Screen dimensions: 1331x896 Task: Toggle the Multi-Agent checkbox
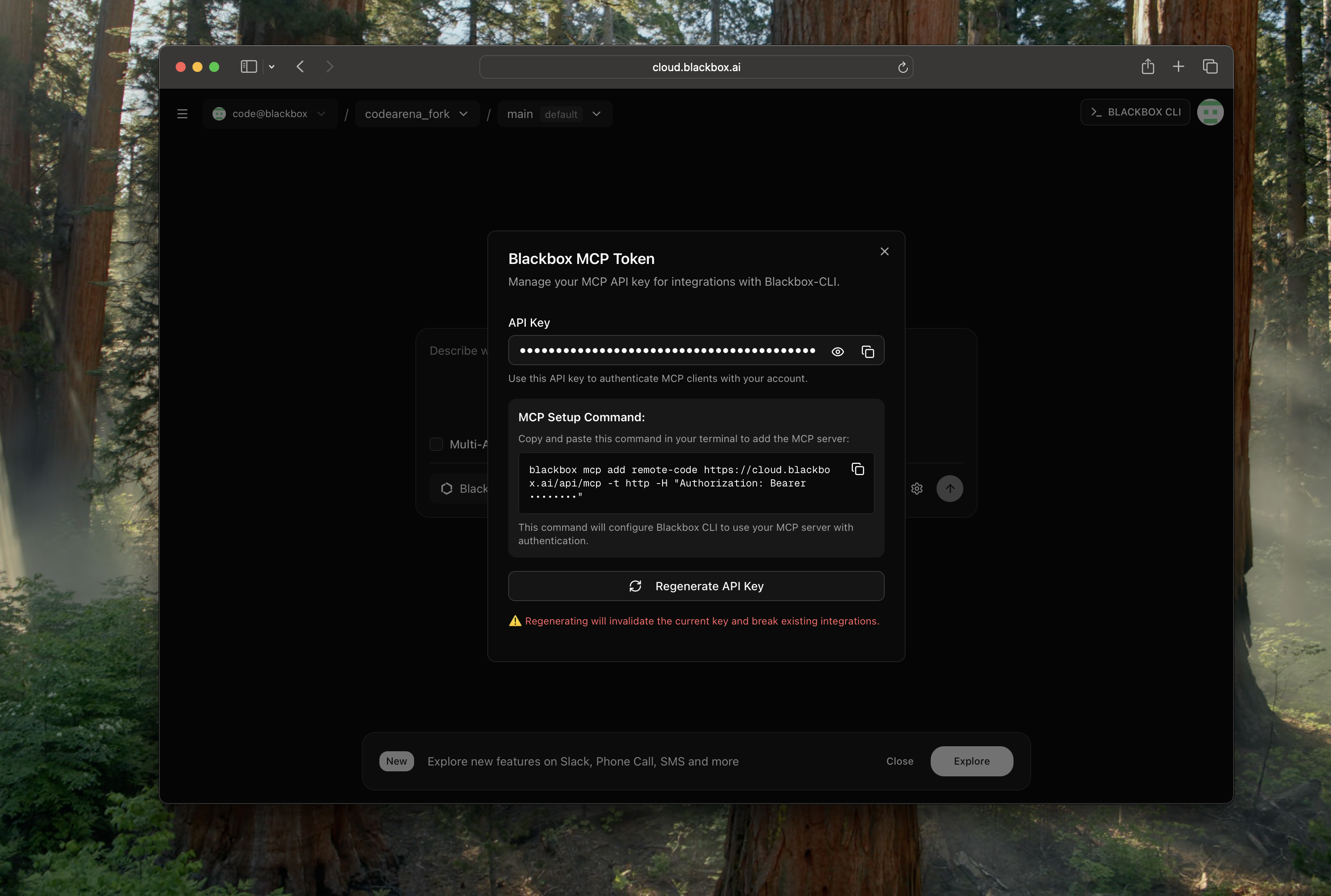point(436,444)
